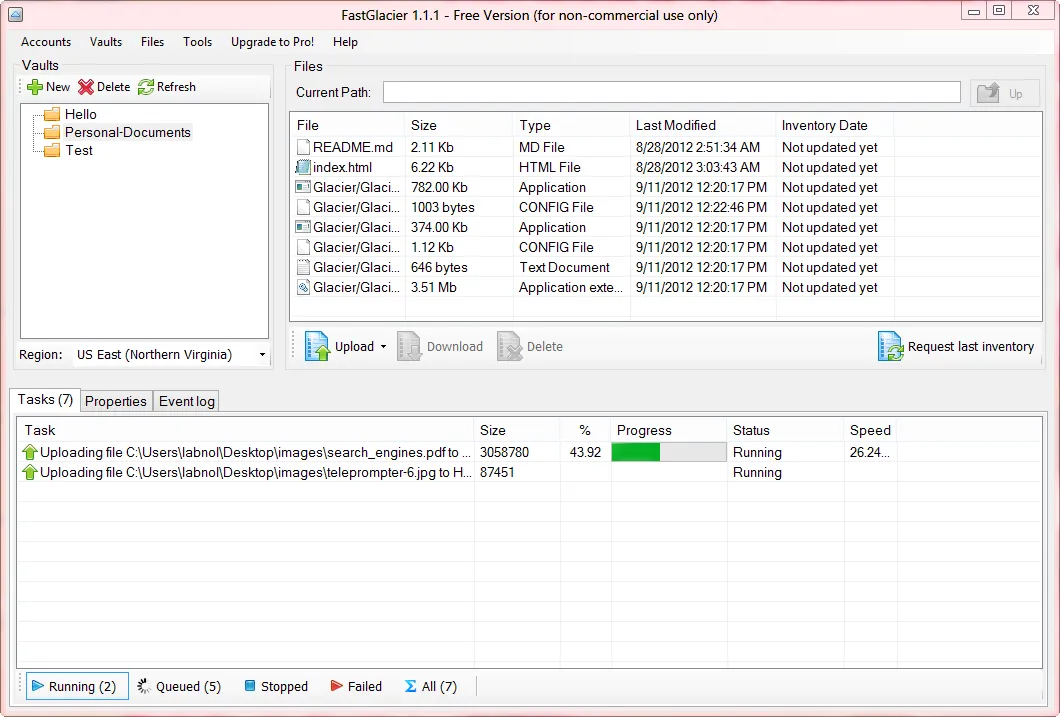Show All tasks with the sigma filter
Screen dimensions: 1060x717
point(430,686)
